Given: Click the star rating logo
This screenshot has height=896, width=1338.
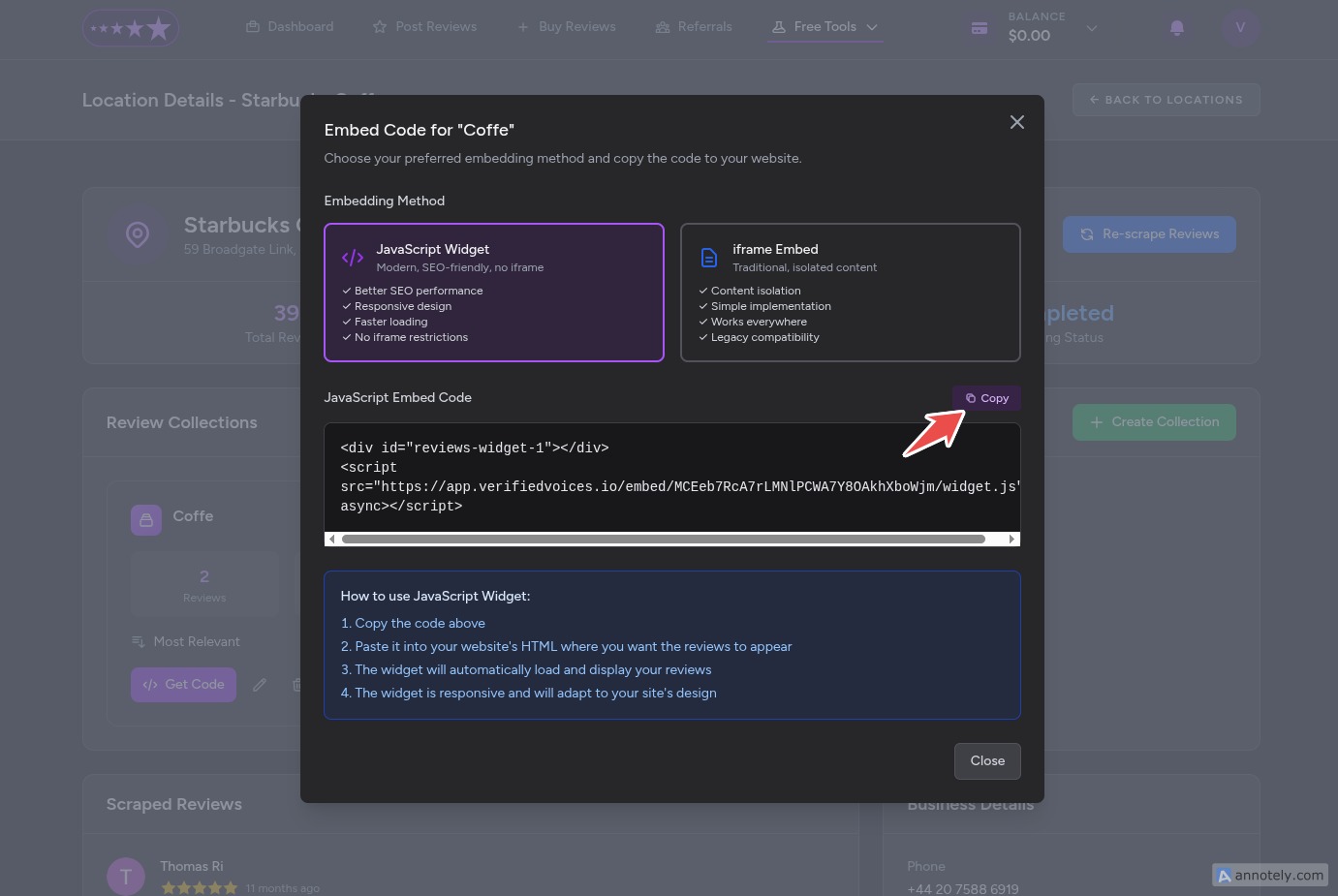Looking at the screenshot, I should pyautogui.click(x=131, y=28).
